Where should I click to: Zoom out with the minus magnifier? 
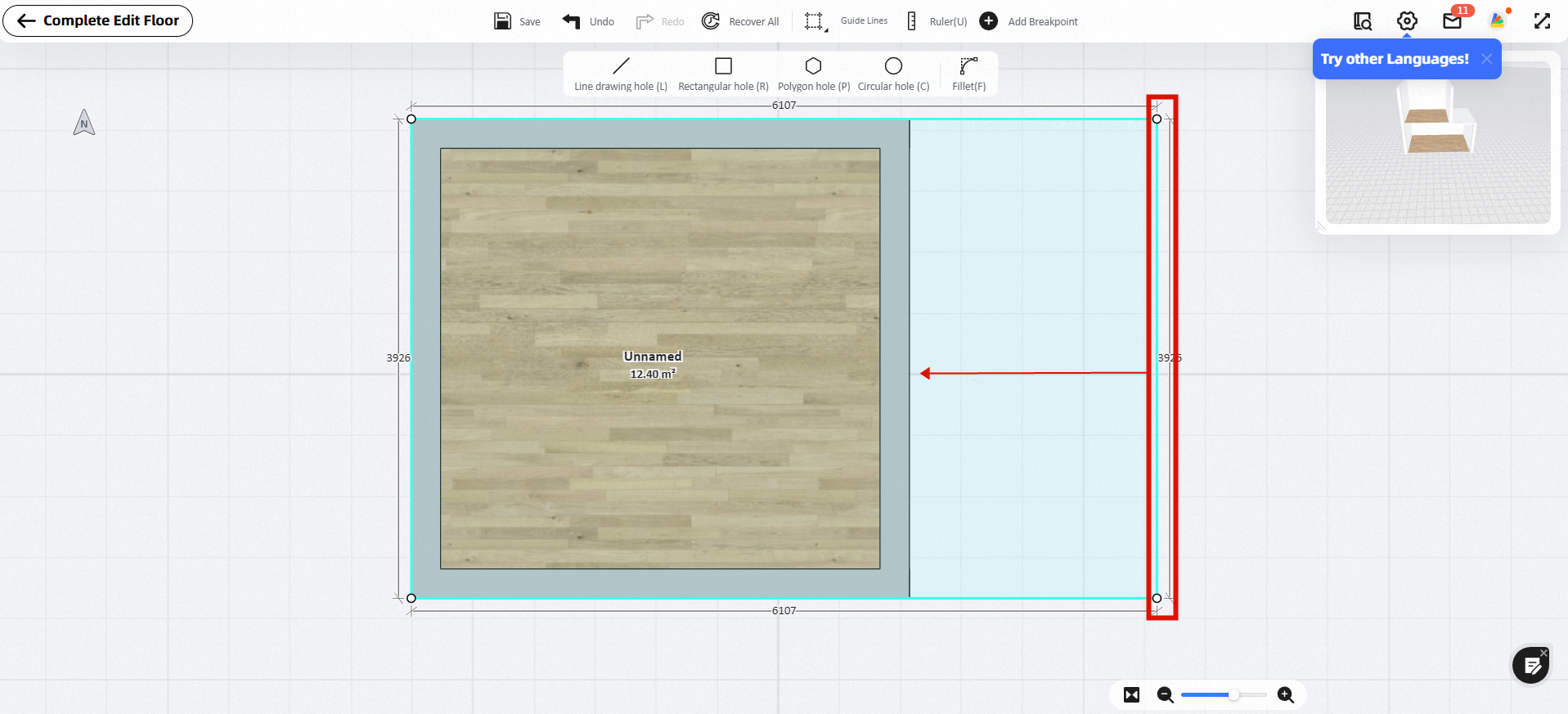pyautogui.click(x=1166, y=695)
